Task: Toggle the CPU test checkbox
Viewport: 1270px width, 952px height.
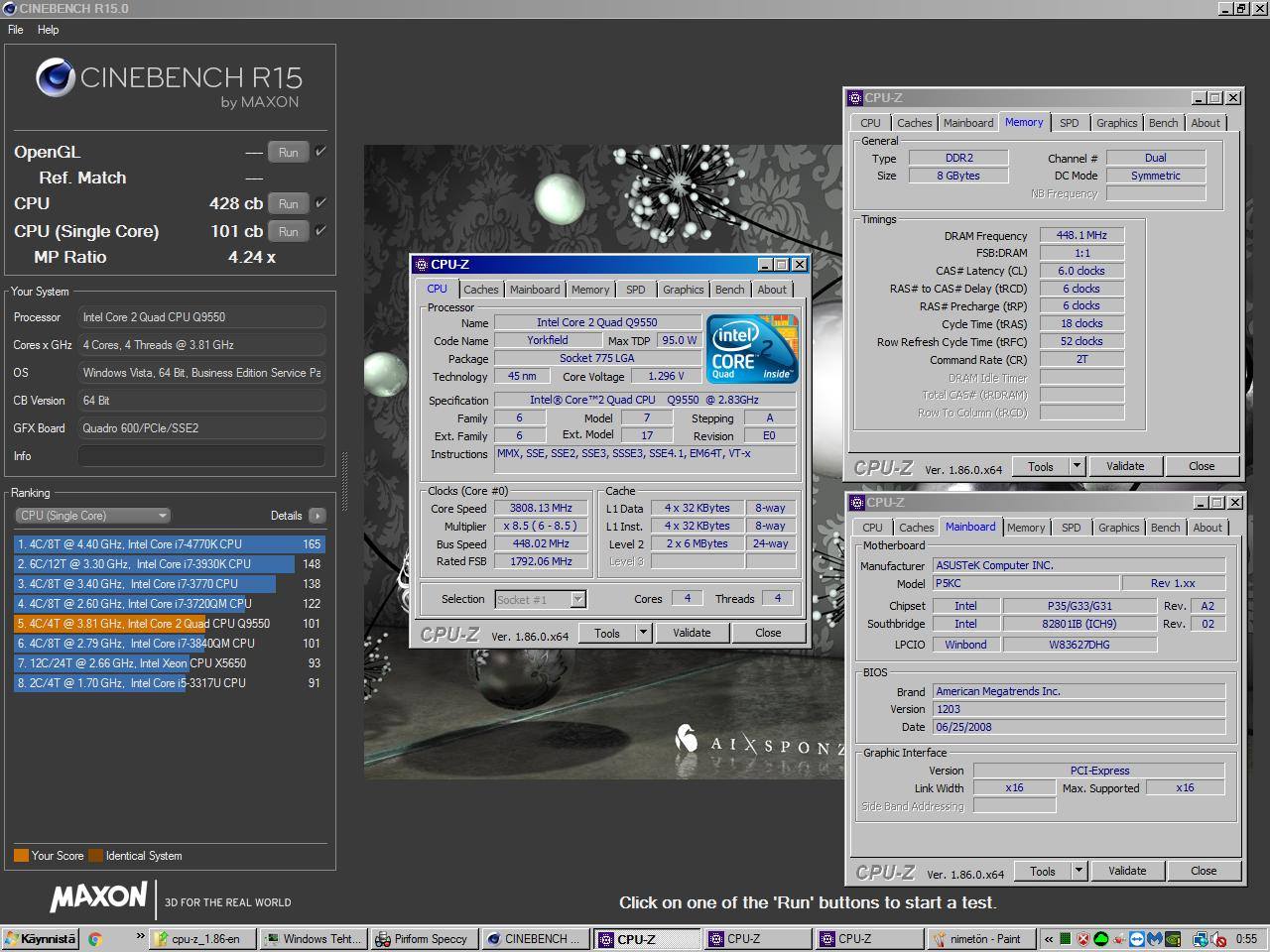Action: coord(320,203)
